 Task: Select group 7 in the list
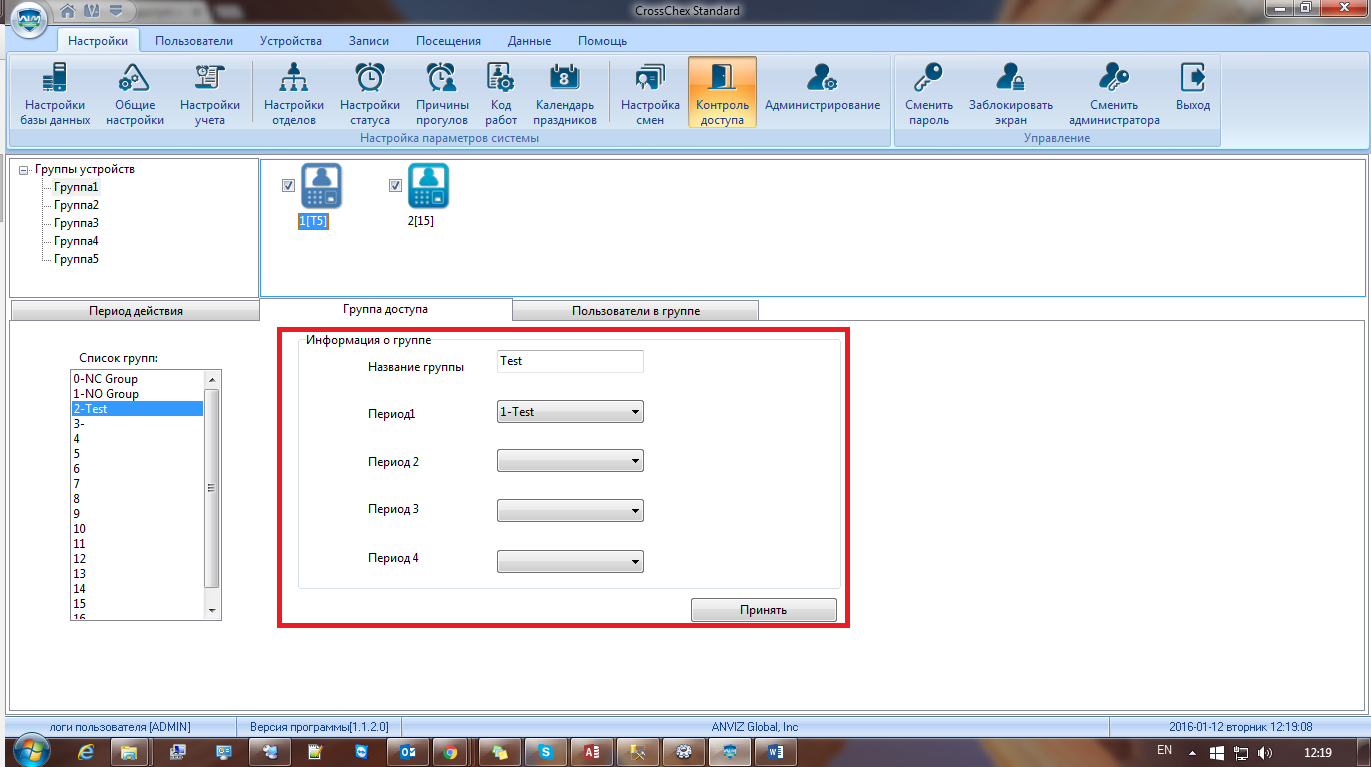point(137,484)
